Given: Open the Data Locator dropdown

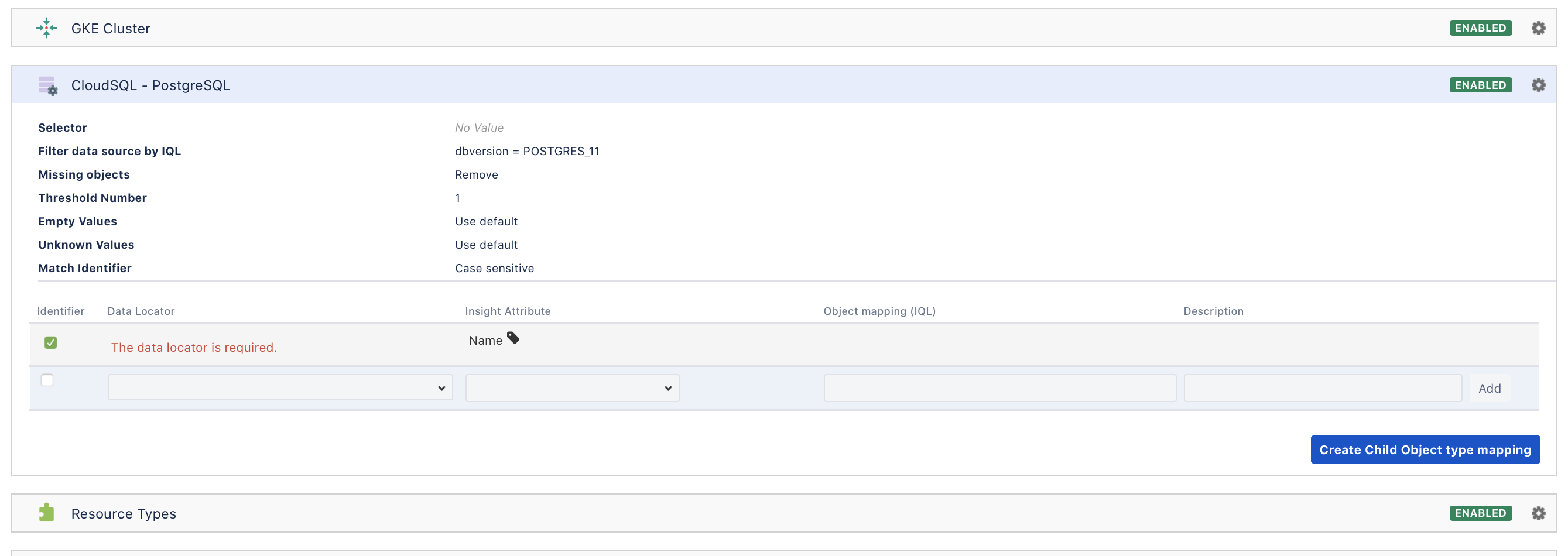Looking at the screenshot, I should (280, 387).
